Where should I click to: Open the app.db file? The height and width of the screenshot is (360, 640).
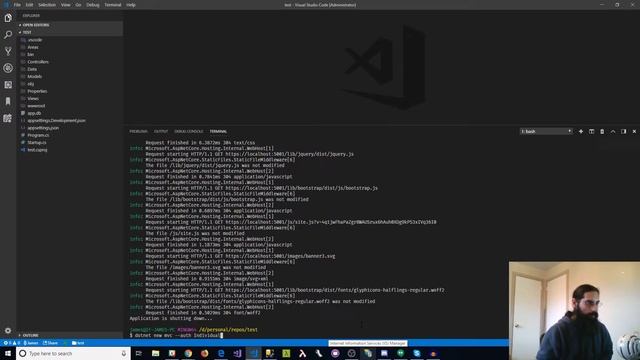[x=34, y=113]
